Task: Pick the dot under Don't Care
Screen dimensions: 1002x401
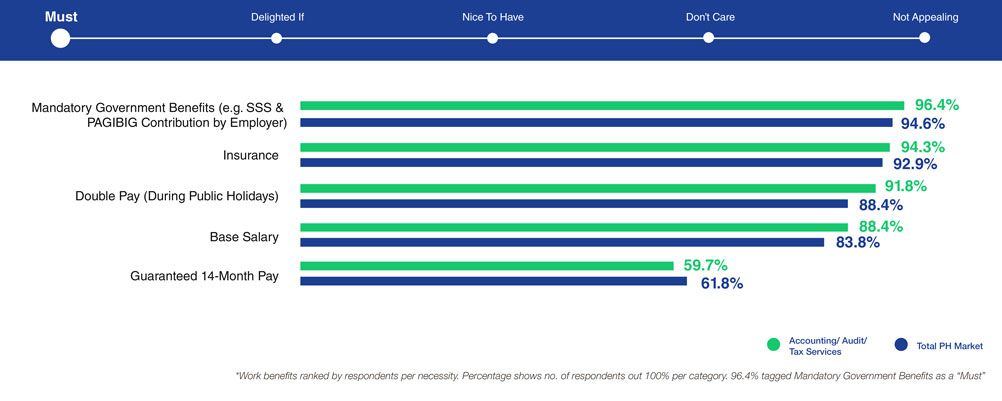Action: pyautogui.click(x=708, y=38)
